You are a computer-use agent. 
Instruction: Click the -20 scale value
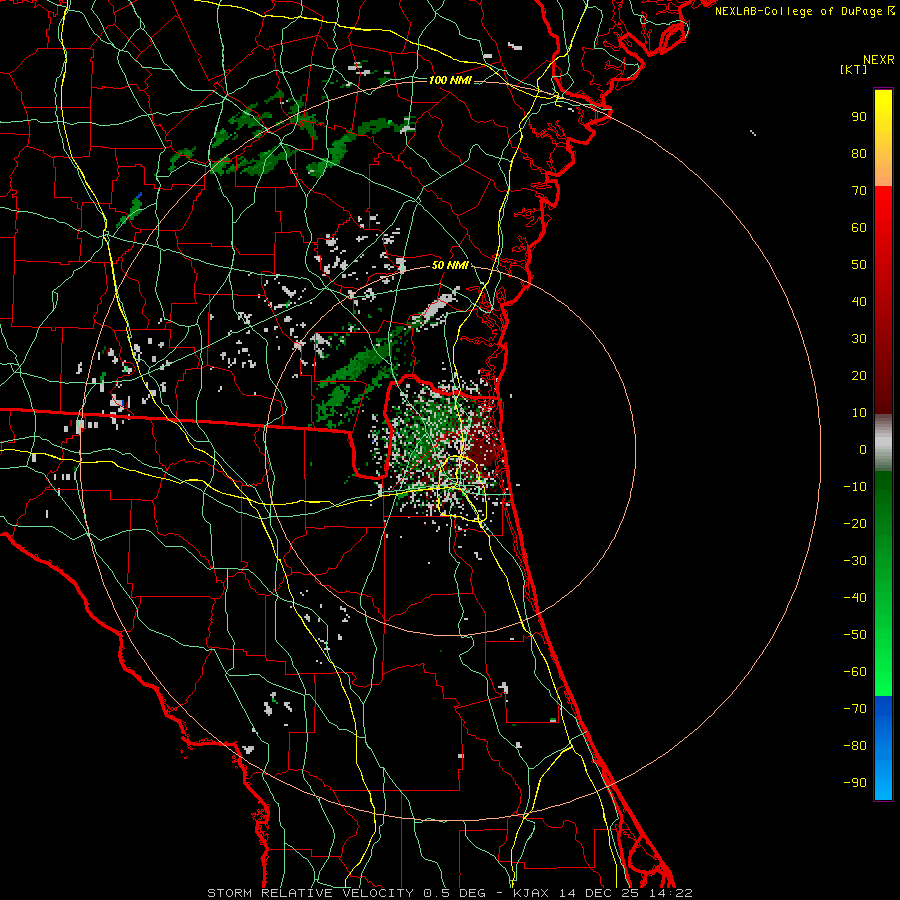(x=855, y=524)
